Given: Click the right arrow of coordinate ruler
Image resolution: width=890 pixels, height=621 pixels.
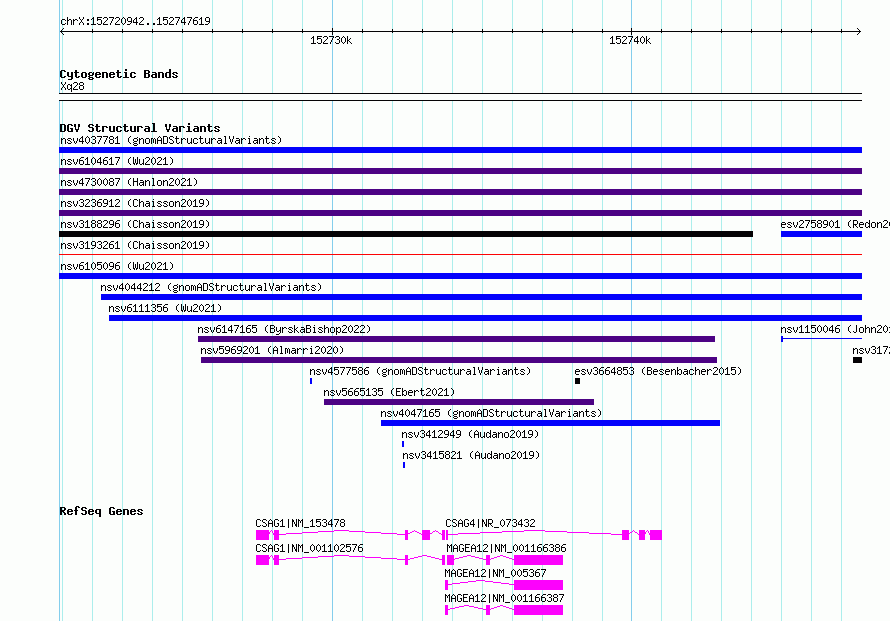Looking at the screenshot, I should [859, 32].
